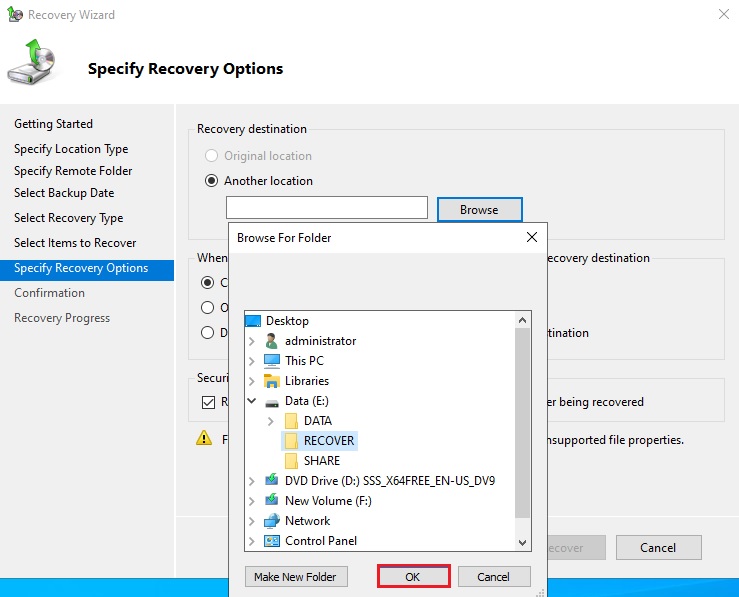The width and height of the screenshot is (739, 597).
Task: Expand the DATA folder node
Action: (271, 421)
